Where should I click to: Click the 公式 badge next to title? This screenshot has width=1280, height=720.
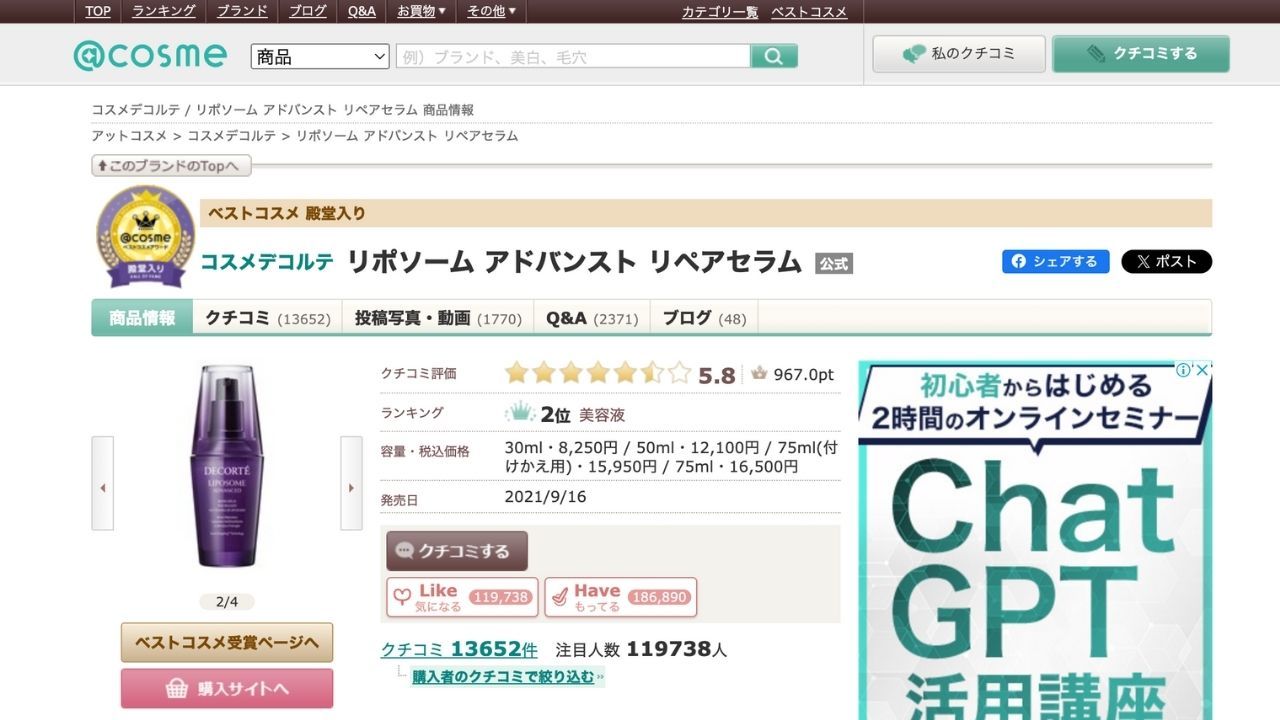coord(834,264)
